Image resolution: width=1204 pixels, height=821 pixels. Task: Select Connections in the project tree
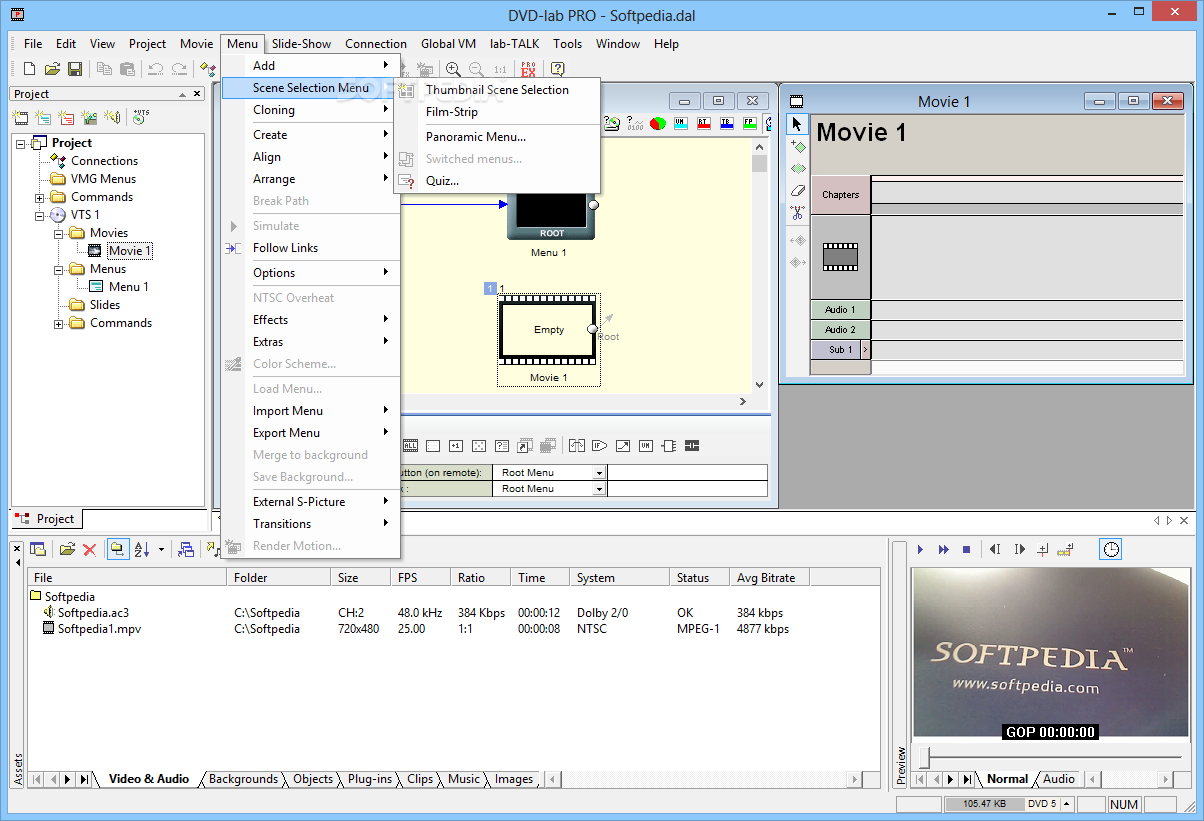pyautogui.click(x=104, y=161)
